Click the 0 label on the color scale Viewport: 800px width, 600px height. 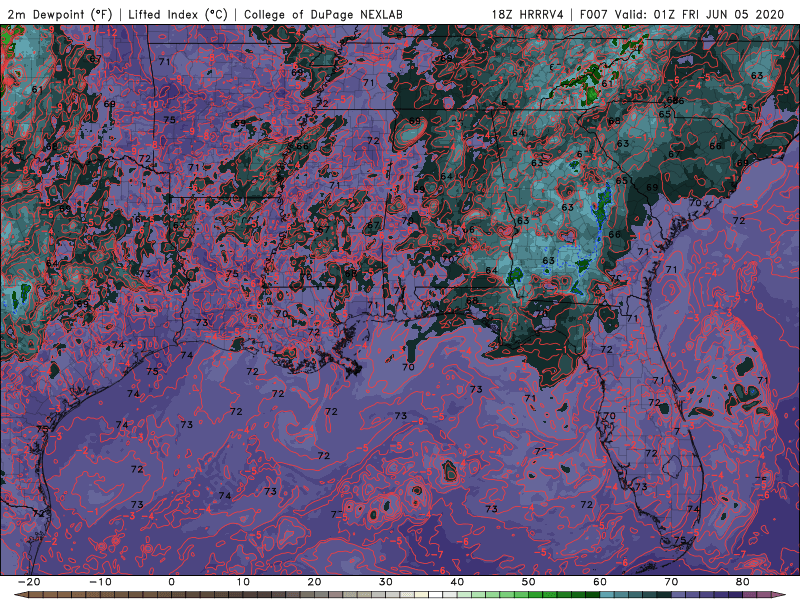[171, 582]
